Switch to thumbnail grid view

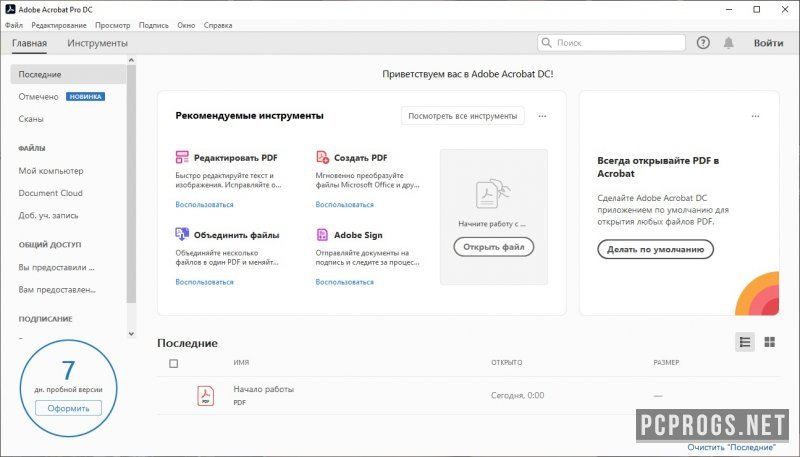[x=769, y=342]
